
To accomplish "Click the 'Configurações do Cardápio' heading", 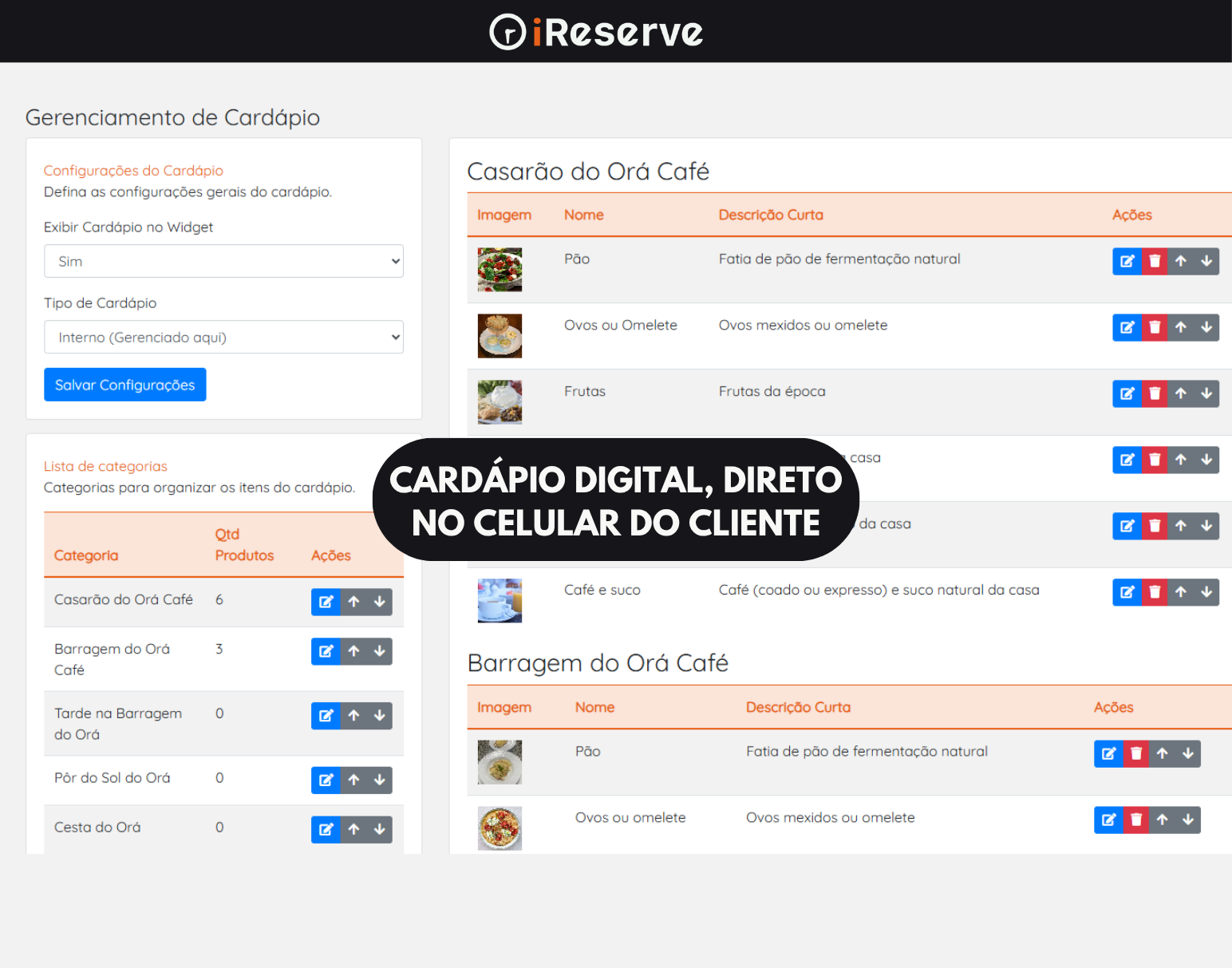I will point(133,171).
